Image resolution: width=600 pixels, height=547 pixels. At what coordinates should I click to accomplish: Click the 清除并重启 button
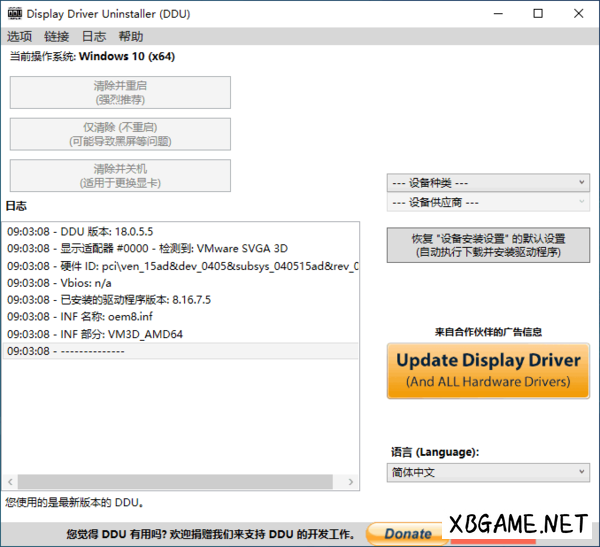120,92
